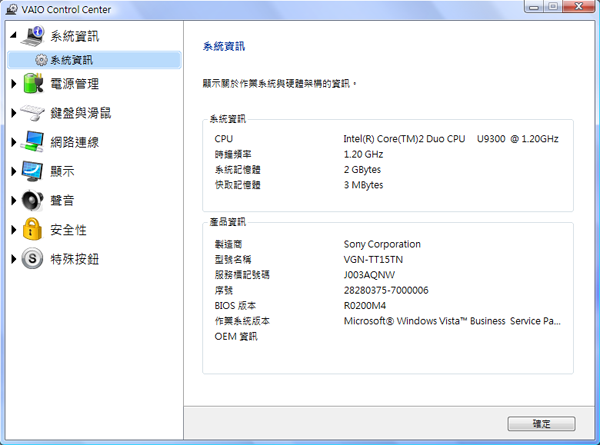Close the VAIO Control Center window

[x=579, y=7]
